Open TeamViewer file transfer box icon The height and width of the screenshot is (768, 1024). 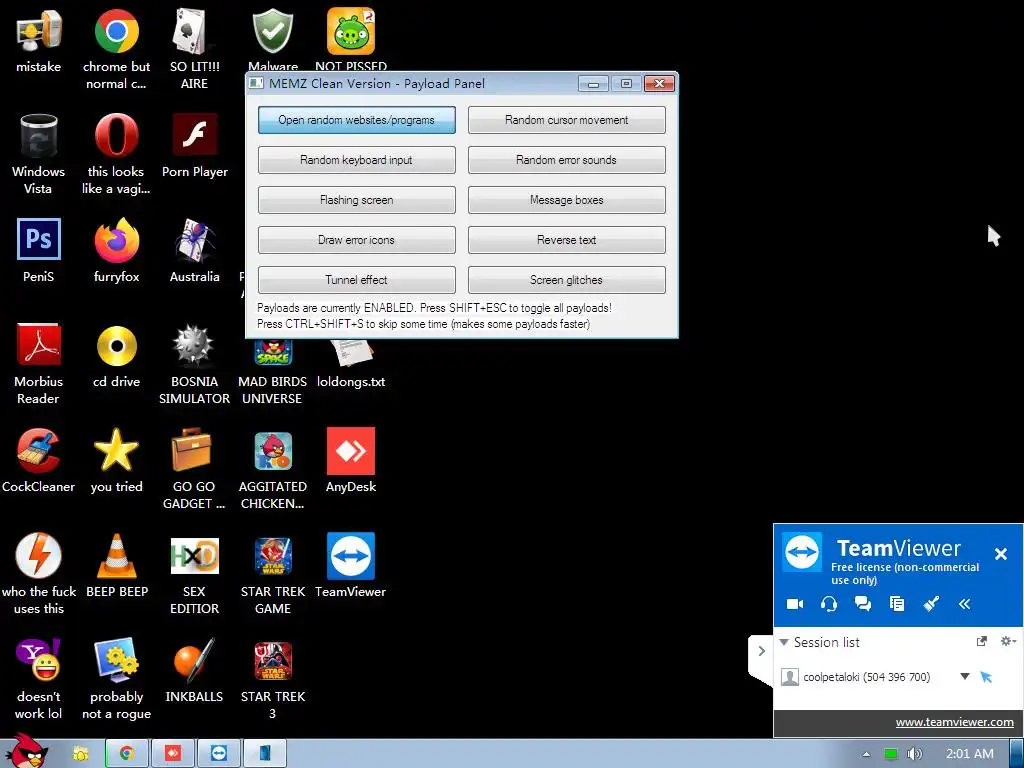[897, 604]
